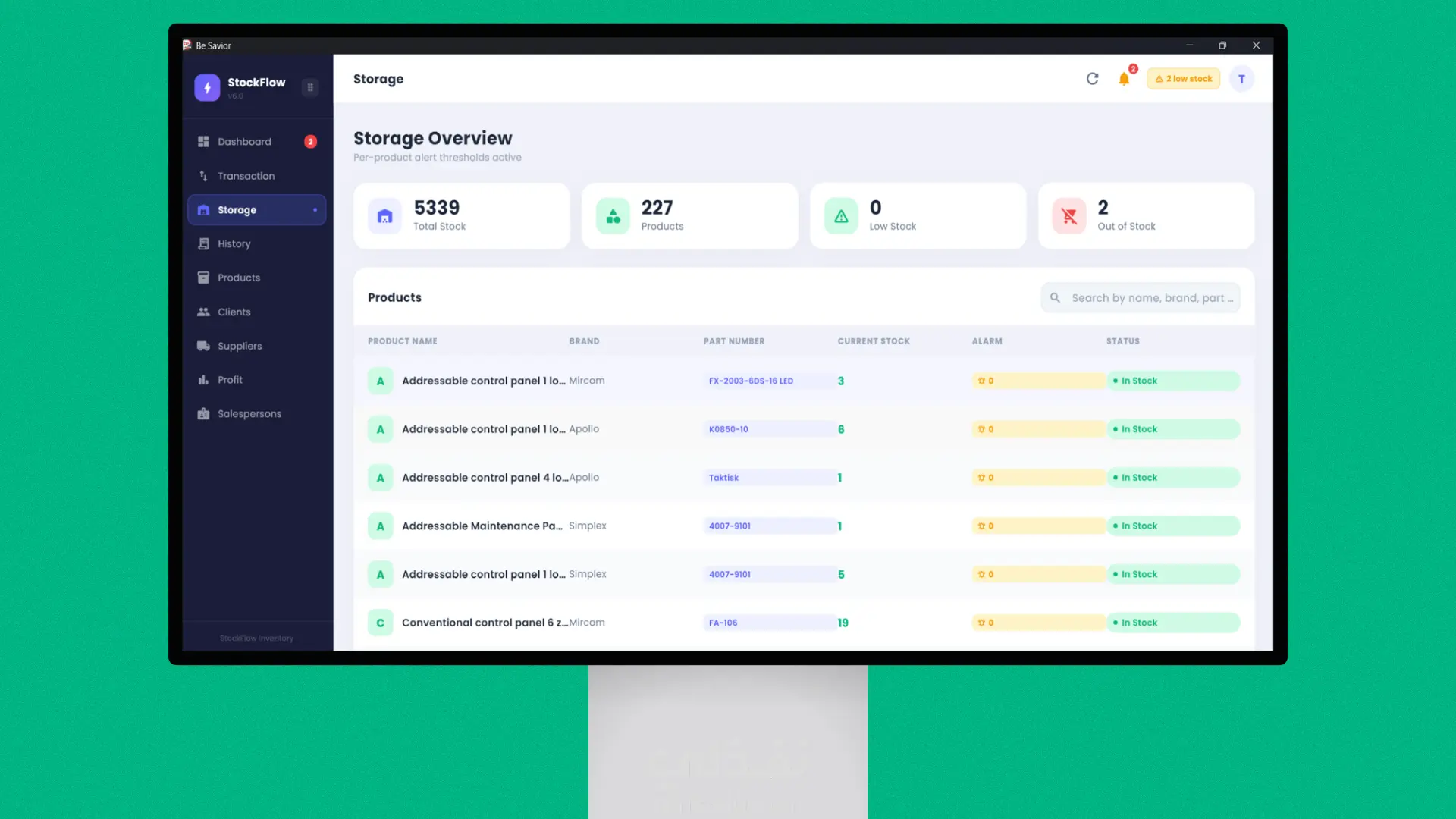Click the refresh icon in header
Image resolution: width=1456 pixels, height=819 pixels.
(1092, 79)
